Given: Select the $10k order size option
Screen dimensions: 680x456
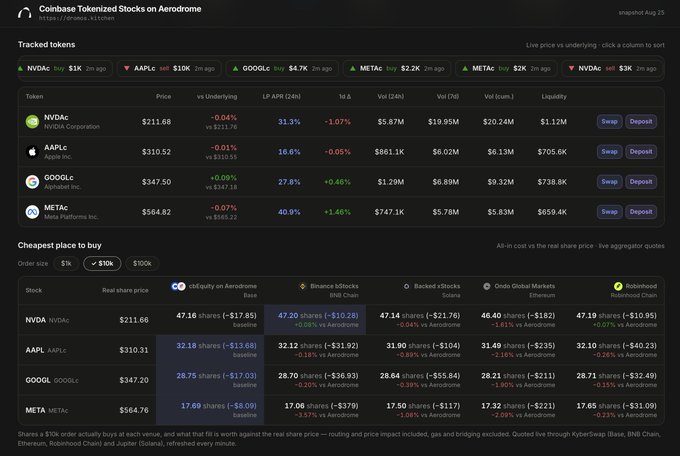Looking at the screenshot, I should click(x=102, y=263).
